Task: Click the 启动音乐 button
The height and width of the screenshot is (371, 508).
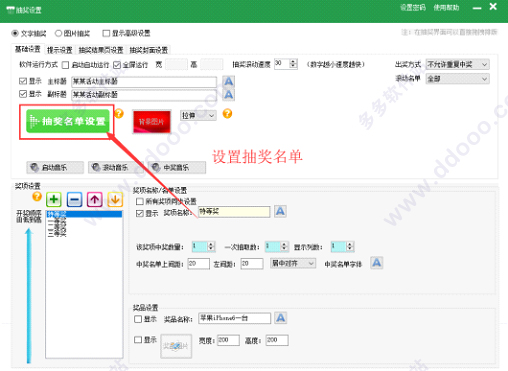Action: click(55, 167)
